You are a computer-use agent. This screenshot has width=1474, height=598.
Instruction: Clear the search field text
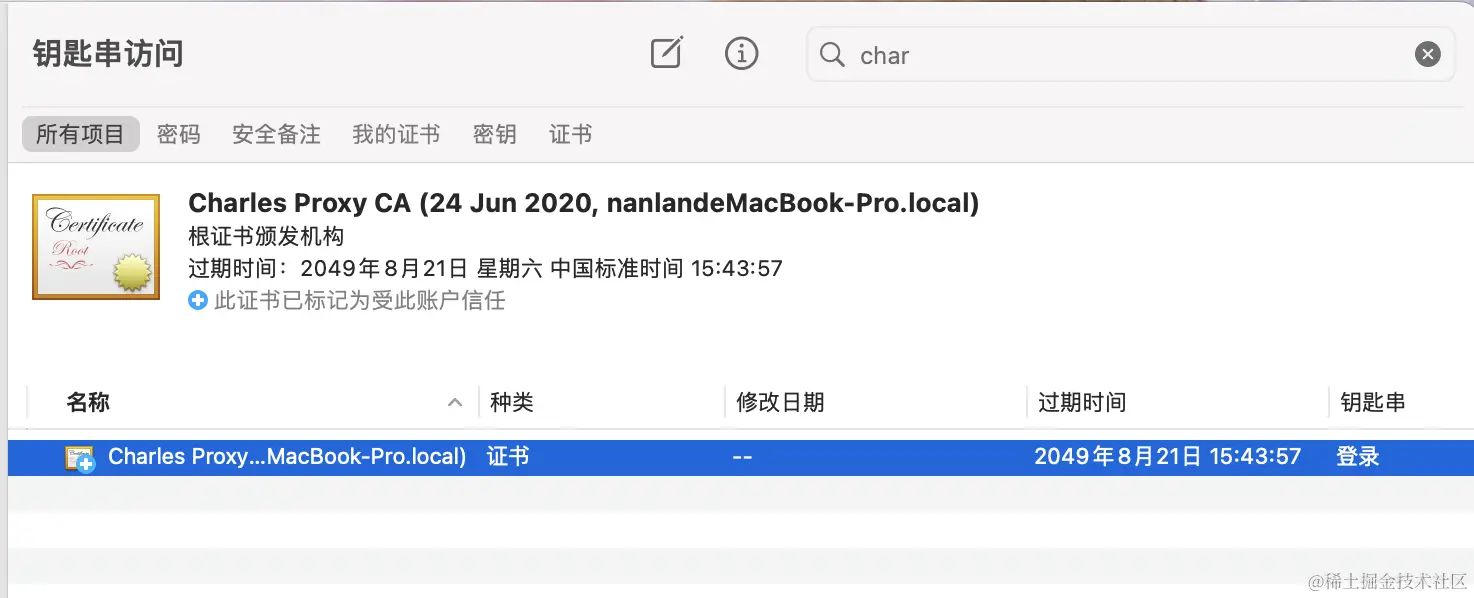click(1428, 55)
